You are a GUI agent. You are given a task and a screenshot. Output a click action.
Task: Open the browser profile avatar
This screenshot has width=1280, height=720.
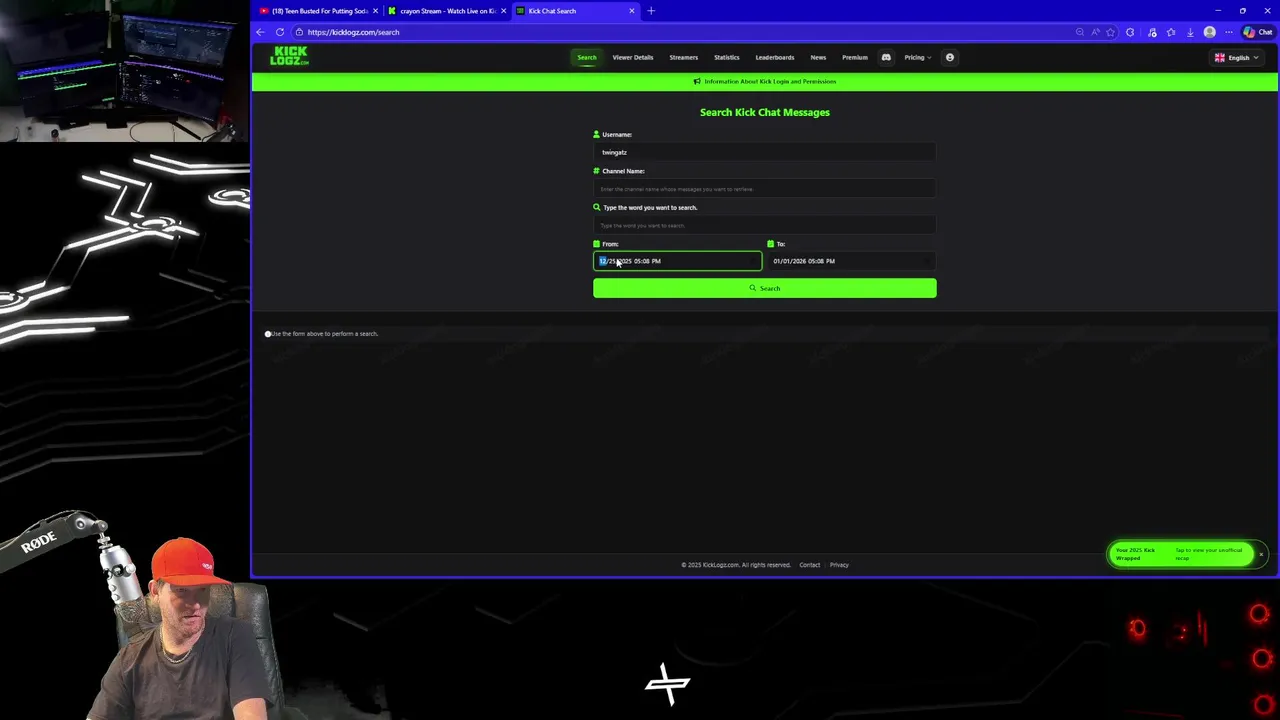tap(1209, 32)
